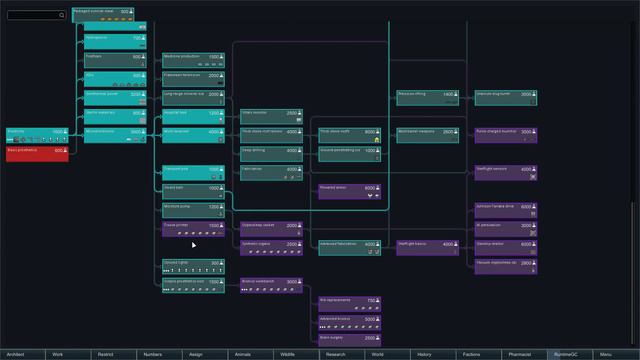
Task: Select the Fabrication research node
Action: pyautogui.click(x=271, y=173)
